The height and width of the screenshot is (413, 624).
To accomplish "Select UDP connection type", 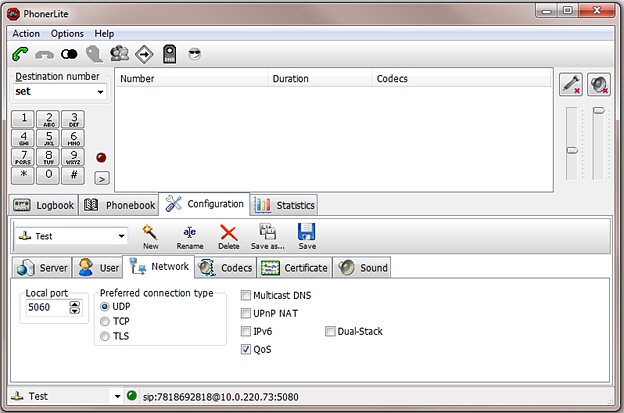I will (x=105, y=307).
